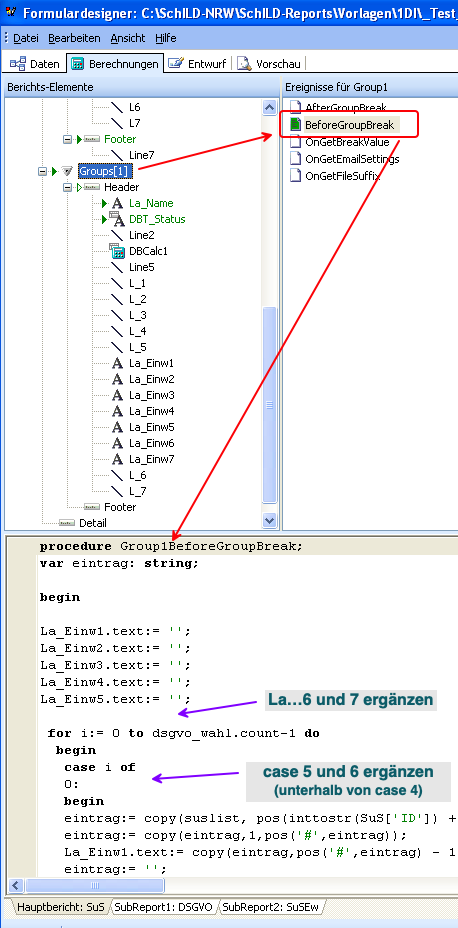This screenshot has height=928, width=458.
Task: Select the La_Einw4 label
Action: pos(151,411)
